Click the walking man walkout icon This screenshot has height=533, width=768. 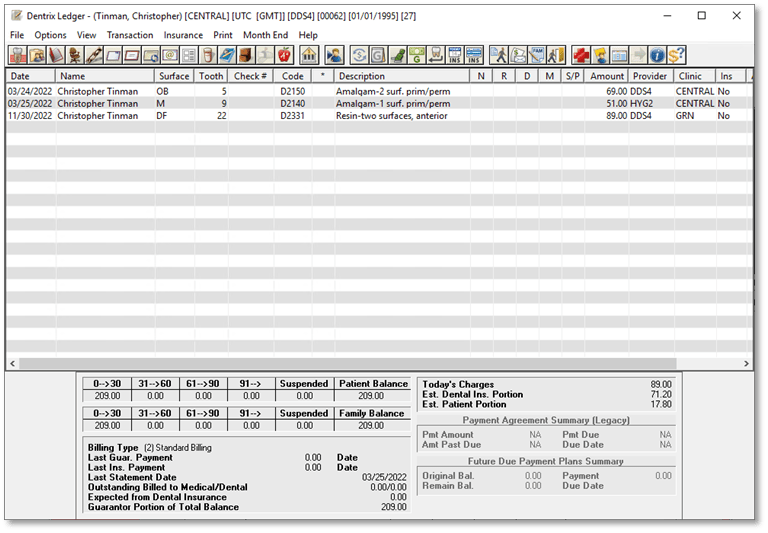coord(499,55)
